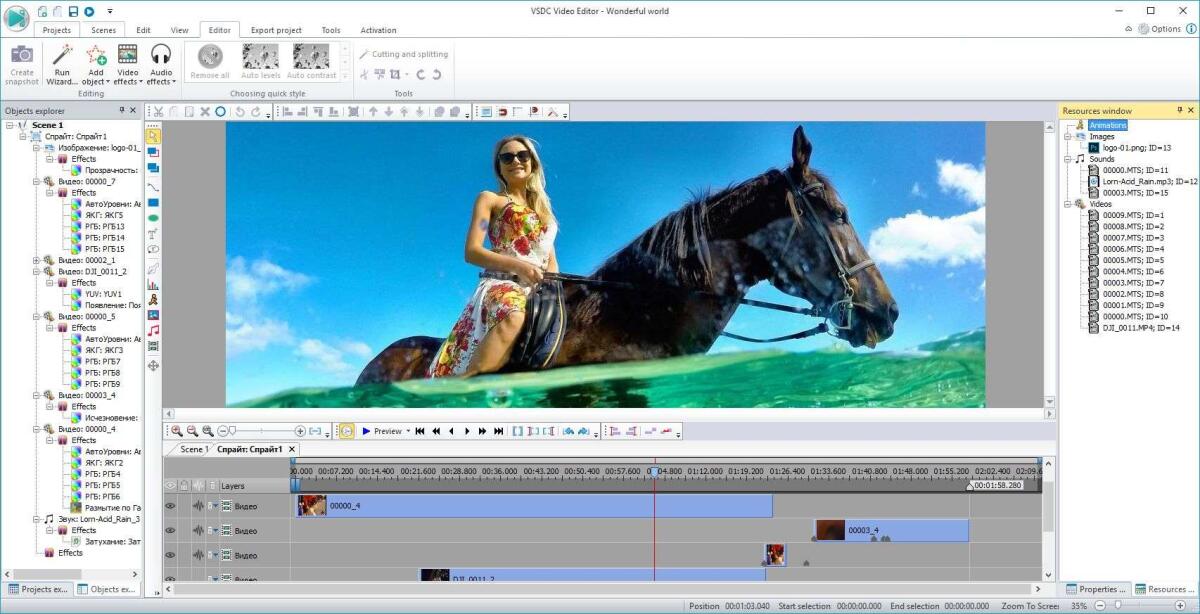Choose the Line tool from the sidebar

pyautogui.click(x=154, y=187)
